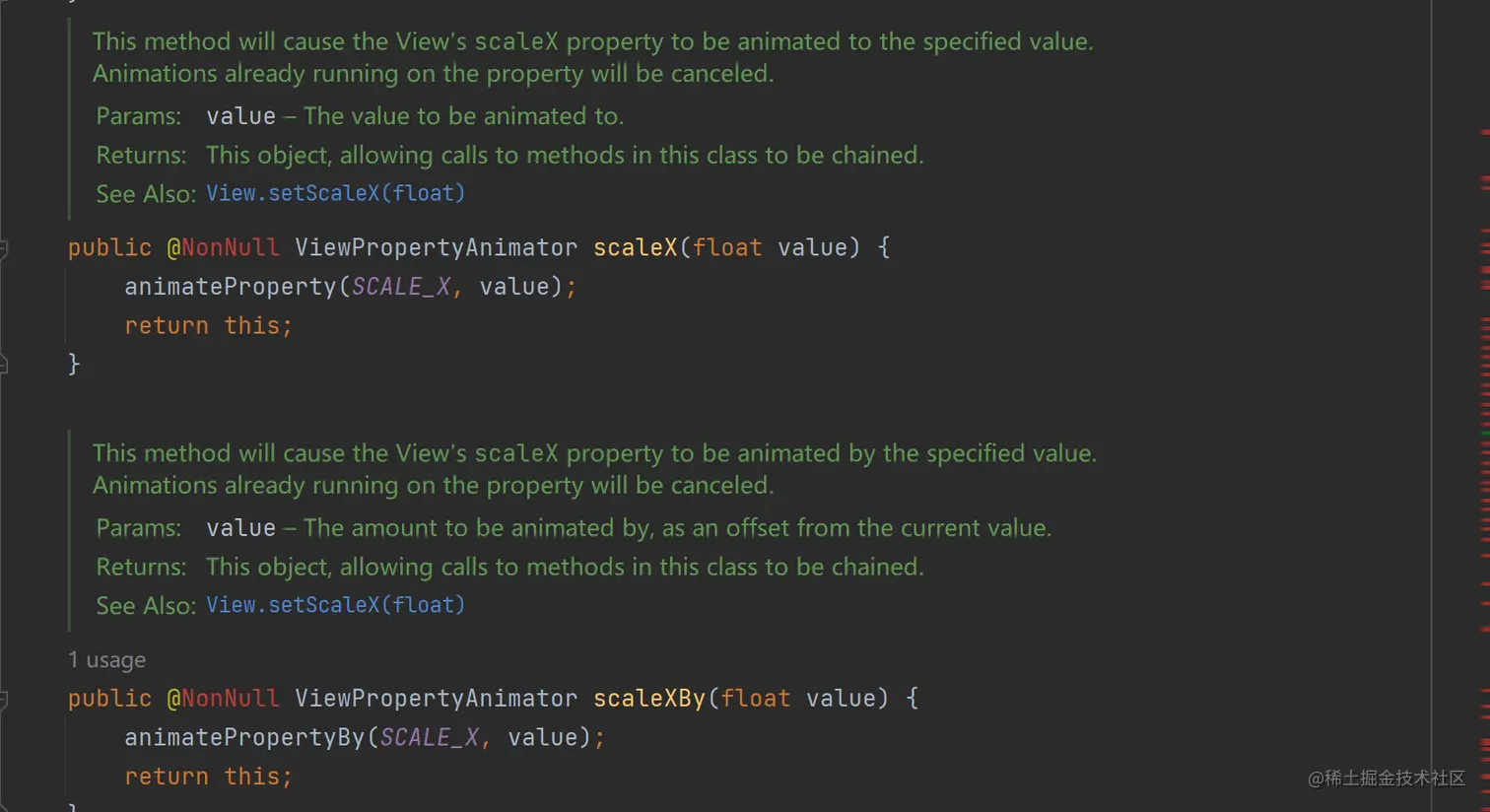Place the cursor on scaleX method name
Screen dimensions: 1490x812
pos(635,247)
